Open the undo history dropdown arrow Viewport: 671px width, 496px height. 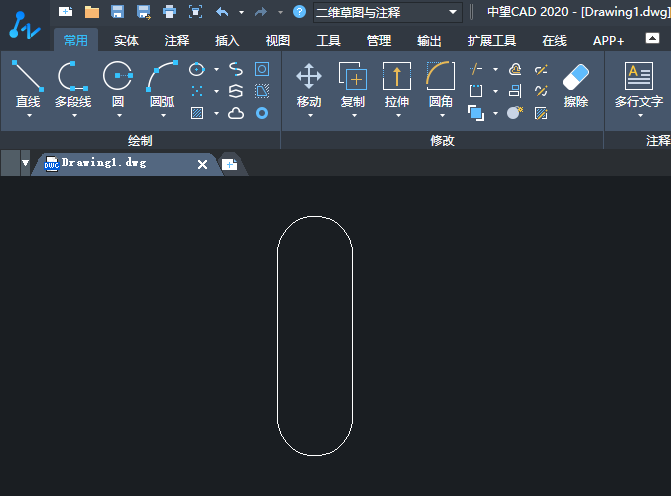pos(241,12)
